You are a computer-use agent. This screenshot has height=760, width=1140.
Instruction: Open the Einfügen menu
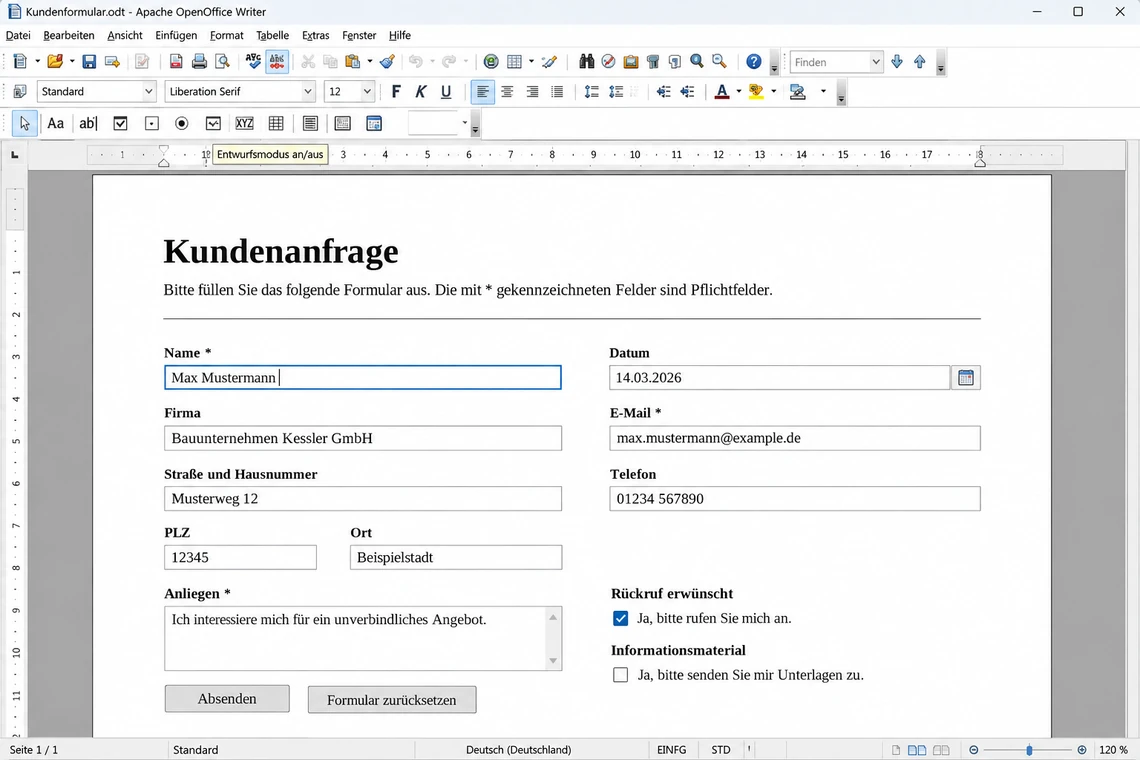pos(176,35)
